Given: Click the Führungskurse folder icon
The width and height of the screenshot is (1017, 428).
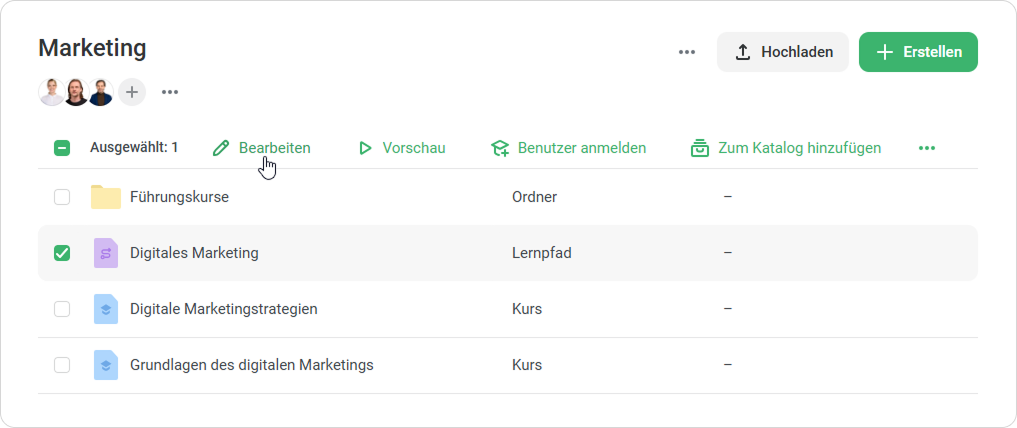Looking at the screenshot, I should (105, 197).
